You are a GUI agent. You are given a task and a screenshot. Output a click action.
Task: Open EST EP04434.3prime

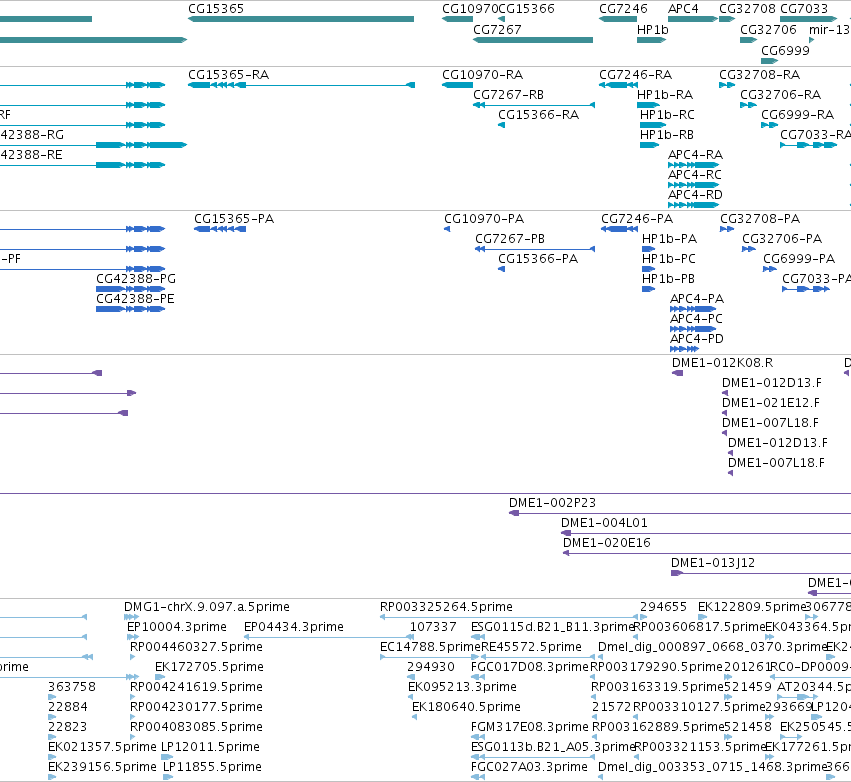(329, 637)
